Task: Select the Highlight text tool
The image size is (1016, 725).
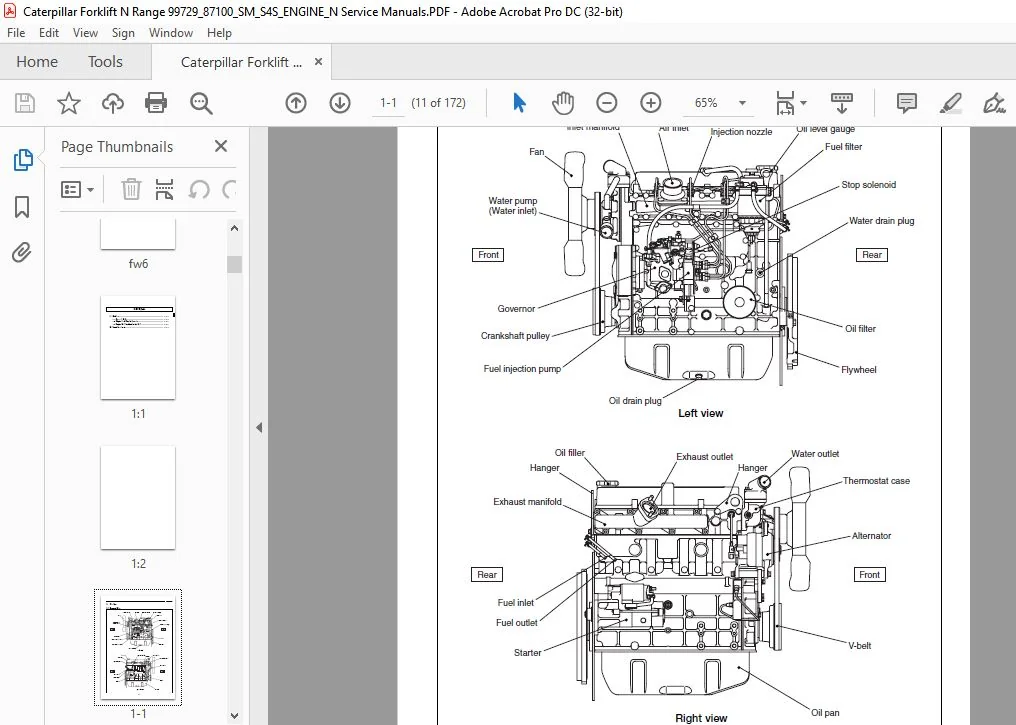Action: 950,103
